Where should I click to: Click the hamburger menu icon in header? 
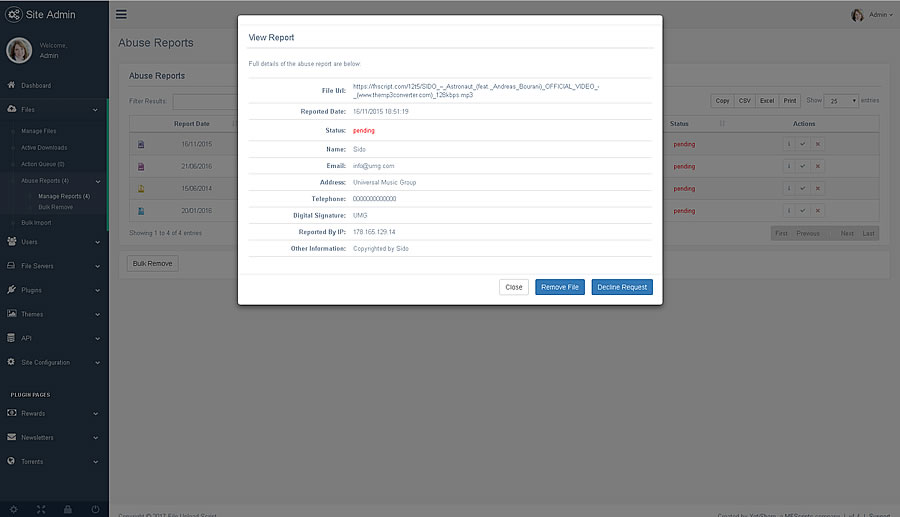[x=121, y=14]
